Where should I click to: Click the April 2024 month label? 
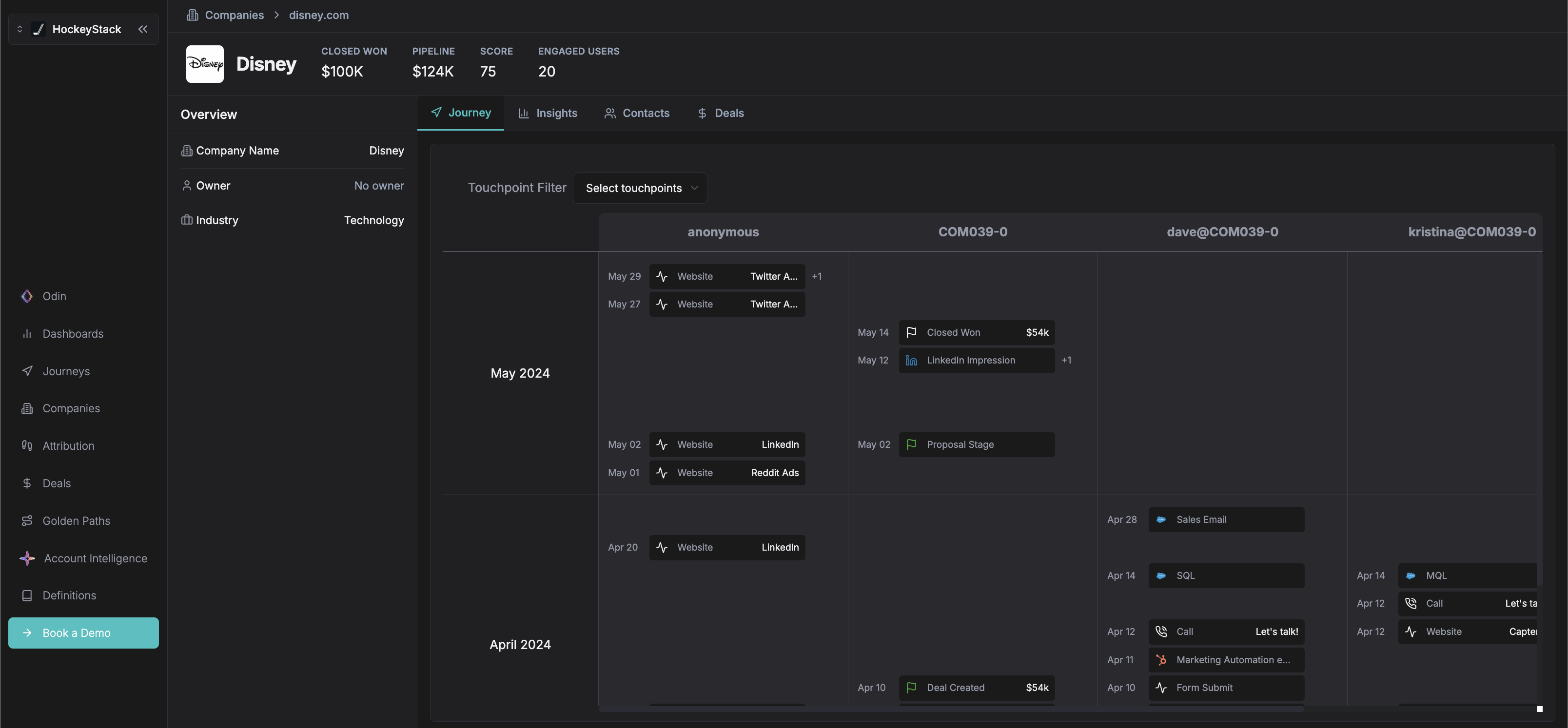pos(520,645)
